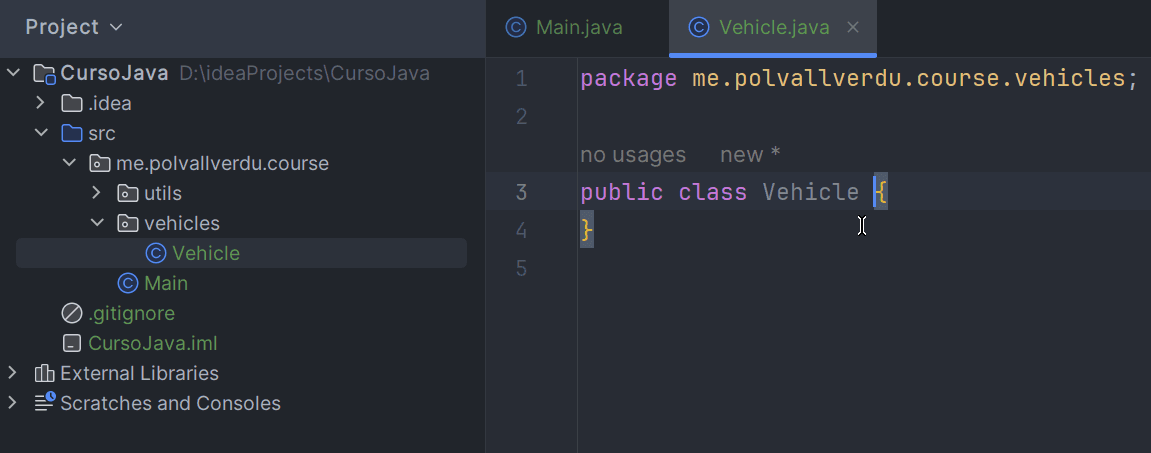Select the CursoJava.iml file row
The height and width of the screenshot is (453, 1151).
[242, 344]
